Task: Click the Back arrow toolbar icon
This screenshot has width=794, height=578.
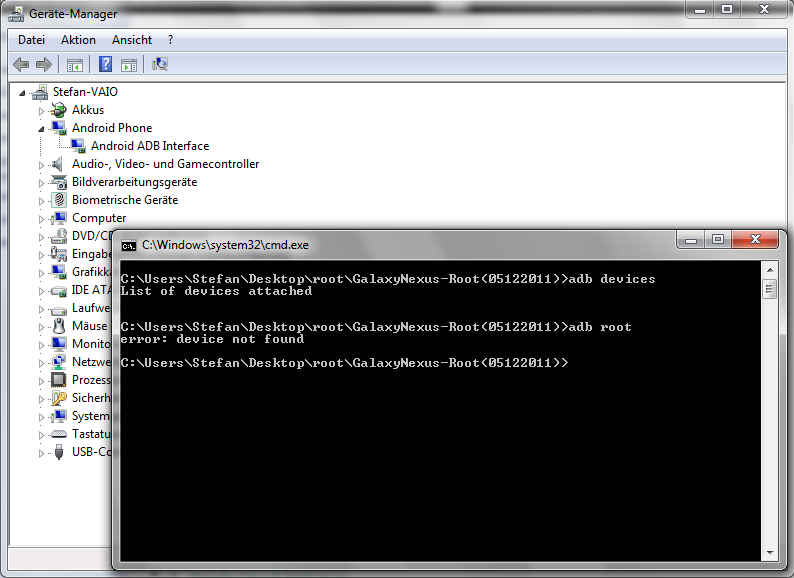Action: [21, 64]
